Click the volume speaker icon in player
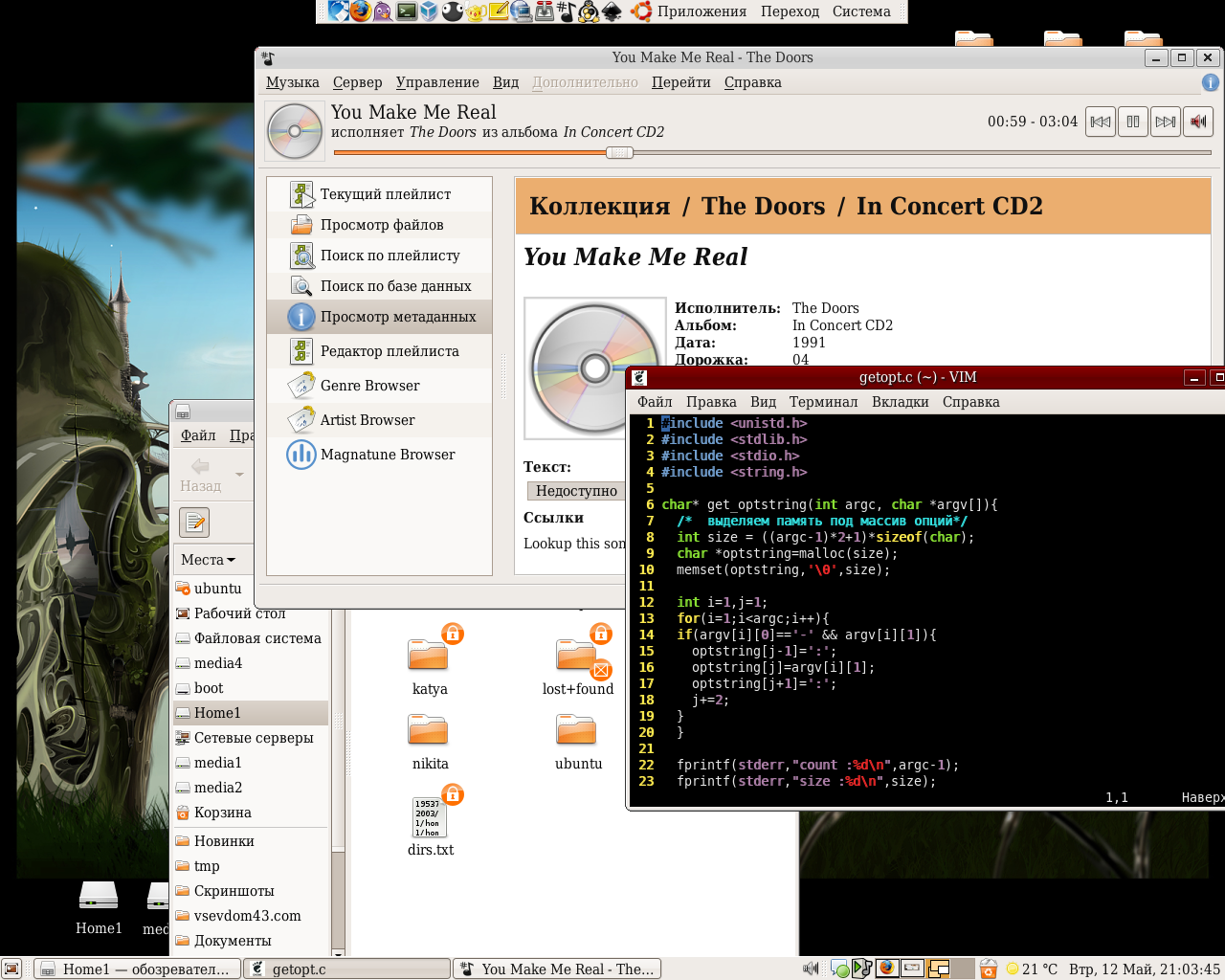This screenshot has width=1225, height=980. (1197, 122)
